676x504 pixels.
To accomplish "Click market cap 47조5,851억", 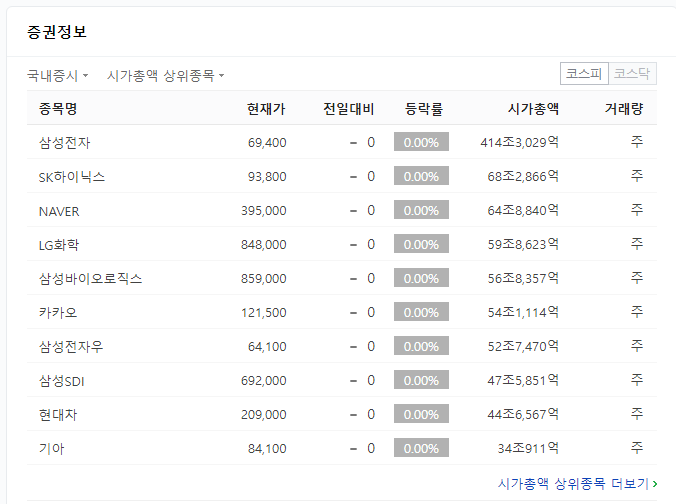I will 523,381.
